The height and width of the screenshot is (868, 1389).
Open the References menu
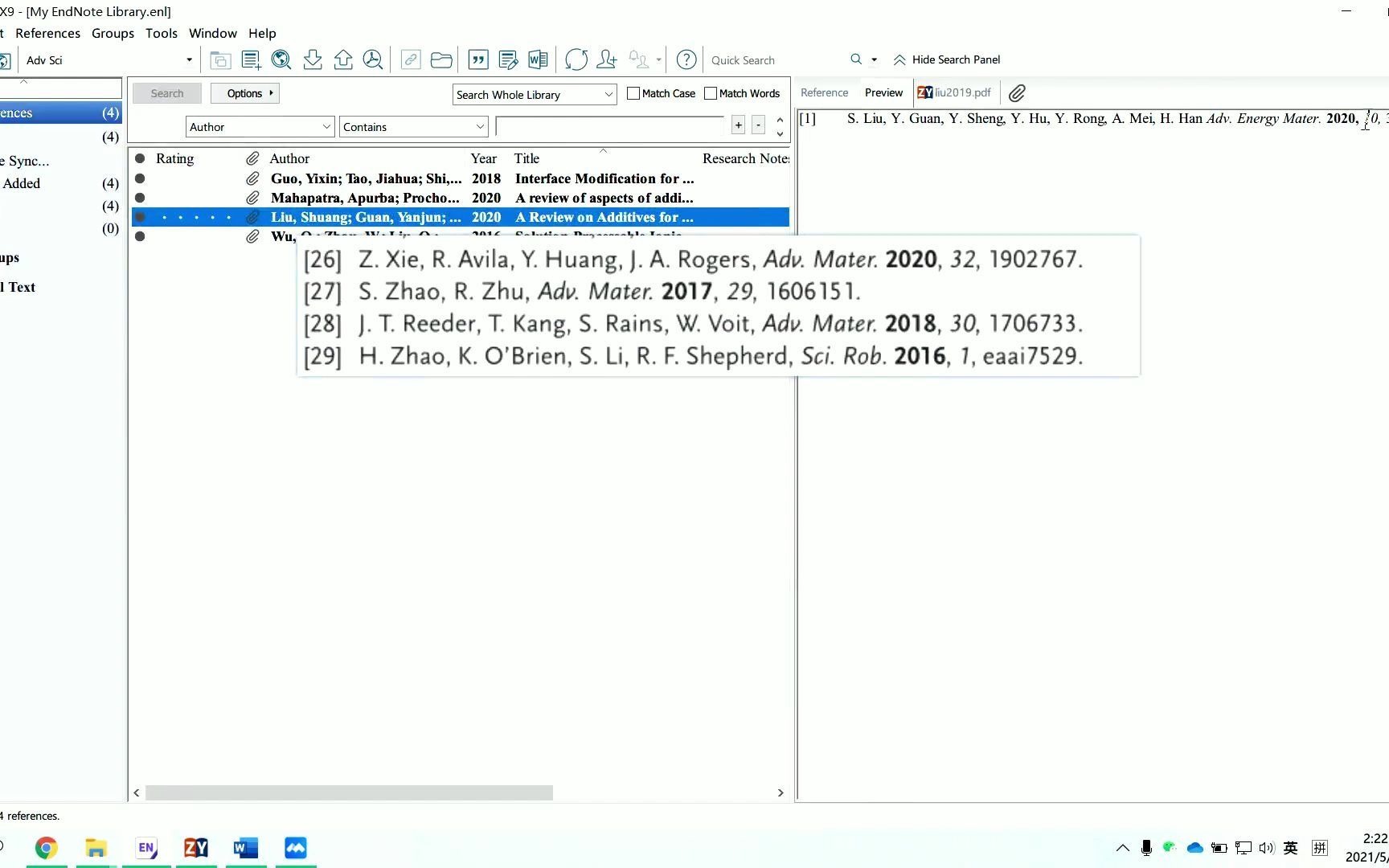pyautogui.click(x=47, y=33)
